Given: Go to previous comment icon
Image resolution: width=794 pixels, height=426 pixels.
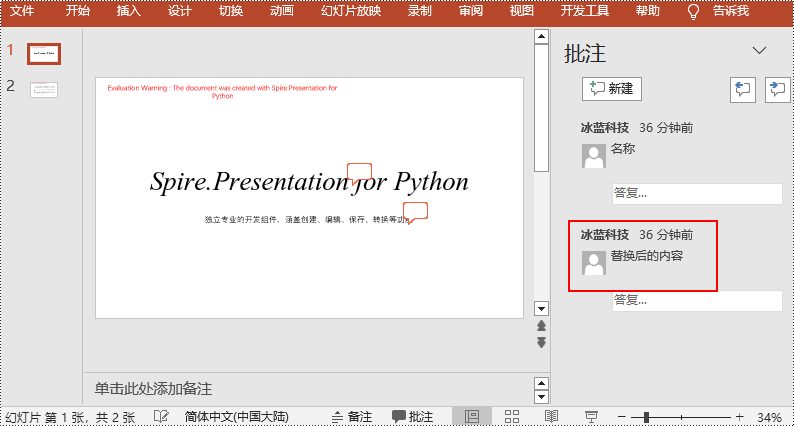Looking at the screenshot, I should [743, 90].
